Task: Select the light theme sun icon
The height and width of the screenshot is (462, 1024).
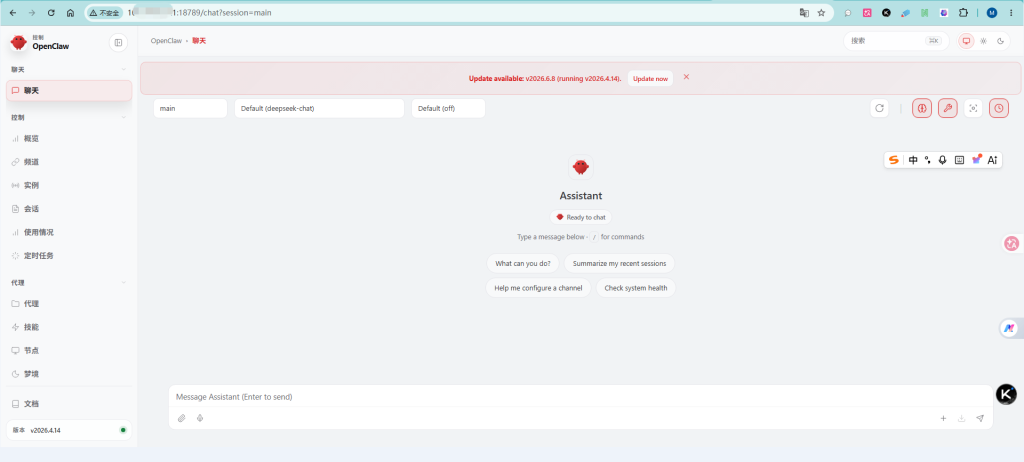Action: click(x=984, y=41)
